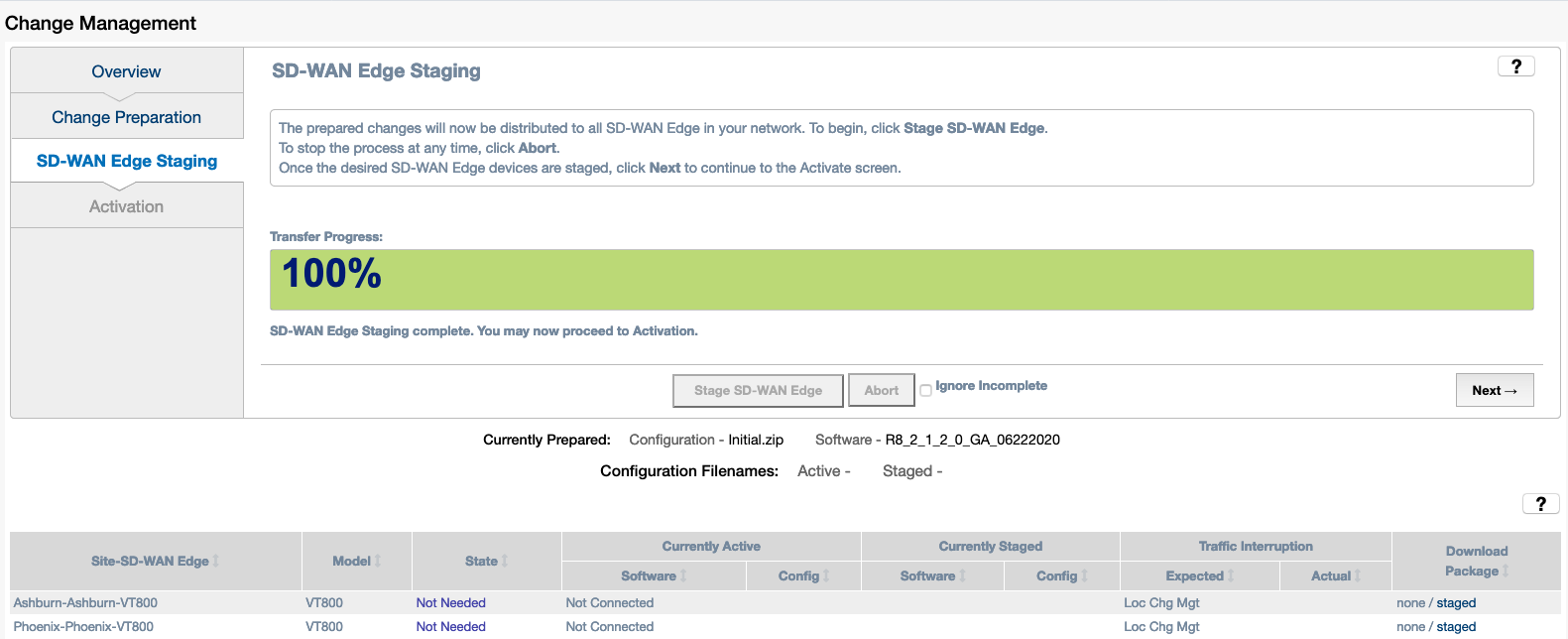This screenshot has width=1568, height=639.
Task: Click the Abort button
Action: [881, 391]
